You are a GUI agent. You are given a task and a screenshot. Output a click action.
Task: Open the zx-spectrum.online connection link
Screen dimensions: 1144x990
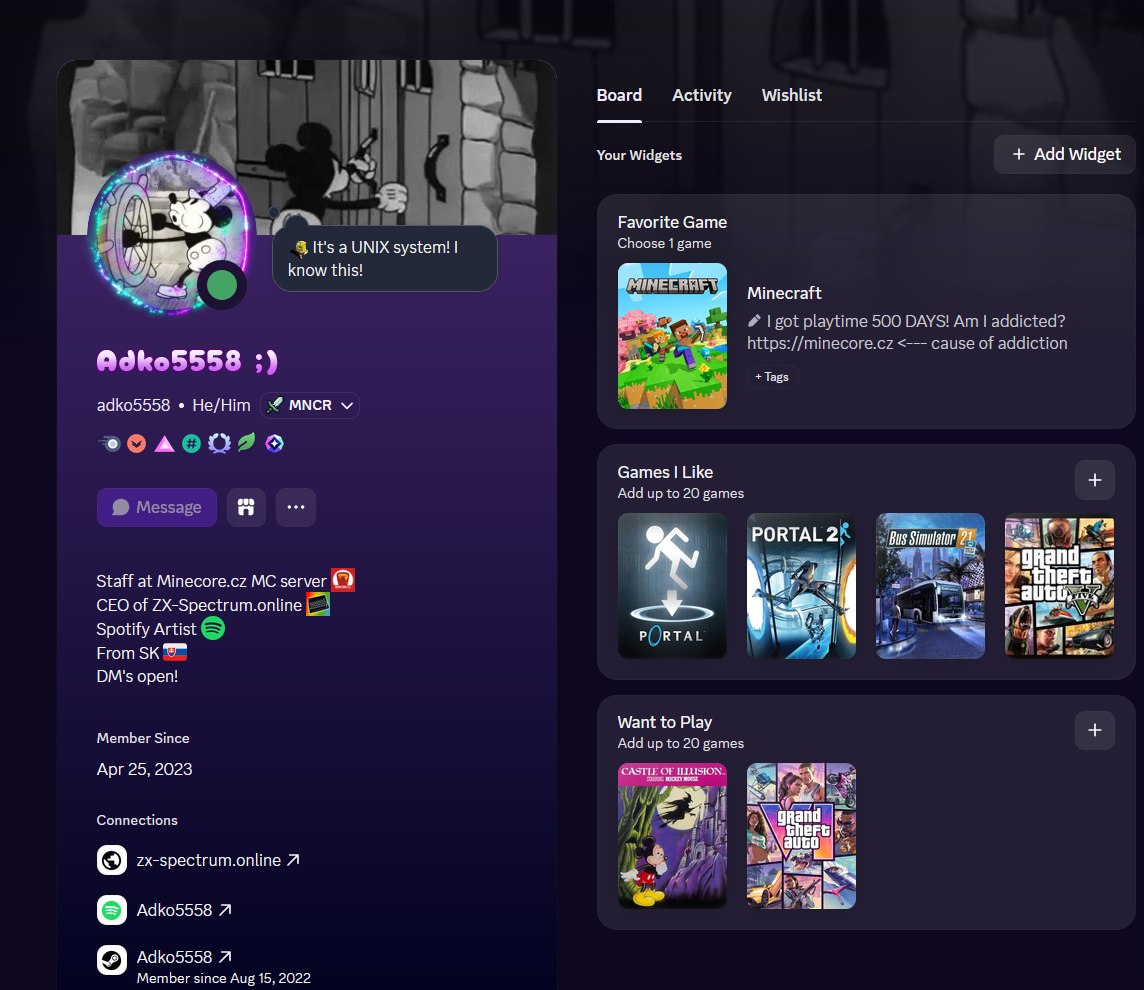218,860
